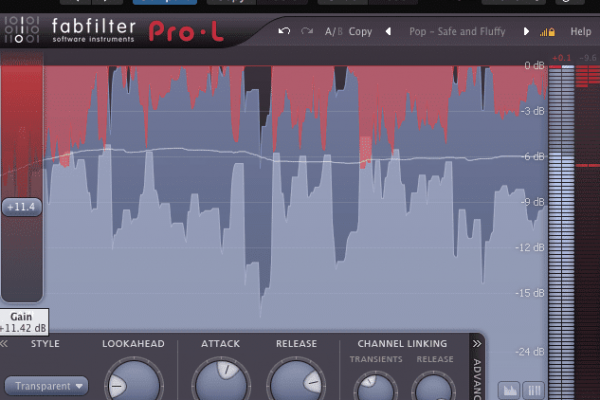Click the vertical ADVANCED label

click(x=477, y=379)
